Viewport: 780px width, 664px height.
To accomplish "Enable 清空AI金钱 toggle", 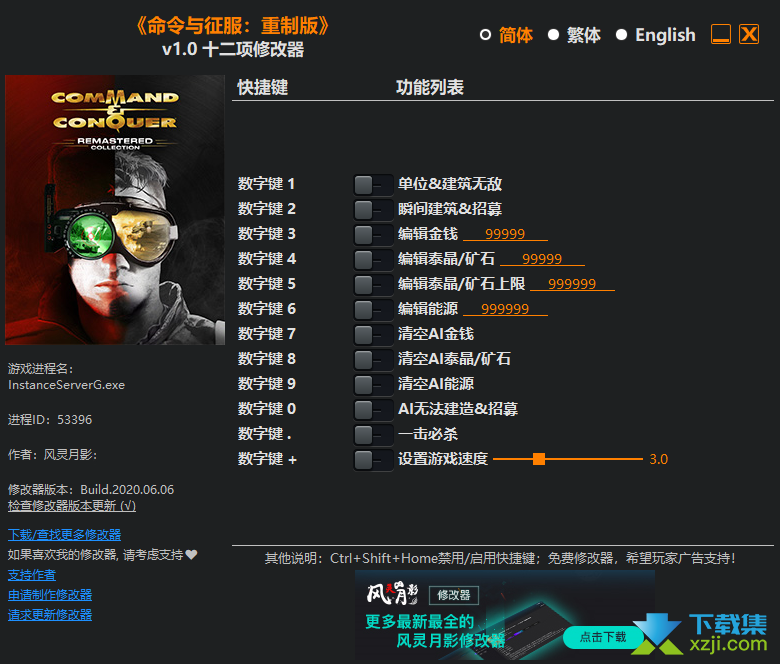I will [373, 334].
